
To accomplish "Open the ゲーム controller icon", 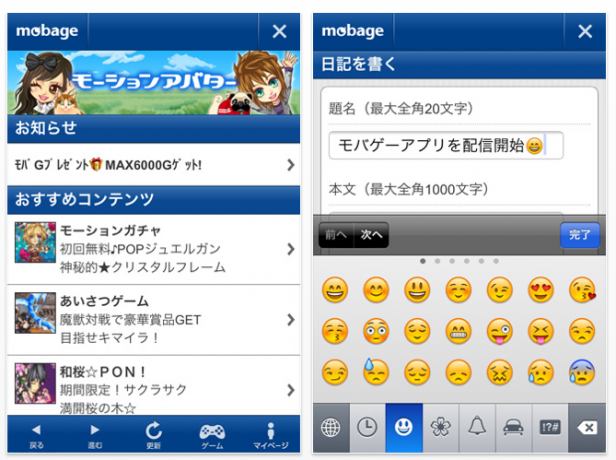I will [212, 431].
